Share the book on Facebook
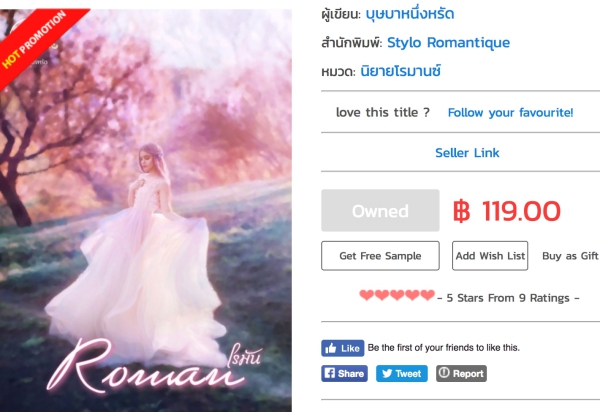The height and width of the screenshot is (412, 600). (x=344, y=373)
